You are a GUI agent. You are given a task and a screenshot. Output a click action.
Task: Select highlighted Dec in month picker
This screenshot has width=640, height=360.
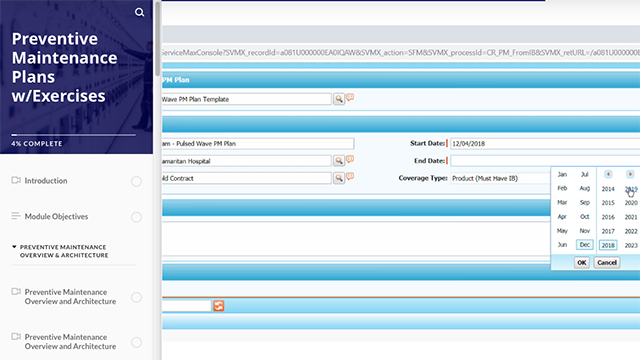[x=584, y=245]
